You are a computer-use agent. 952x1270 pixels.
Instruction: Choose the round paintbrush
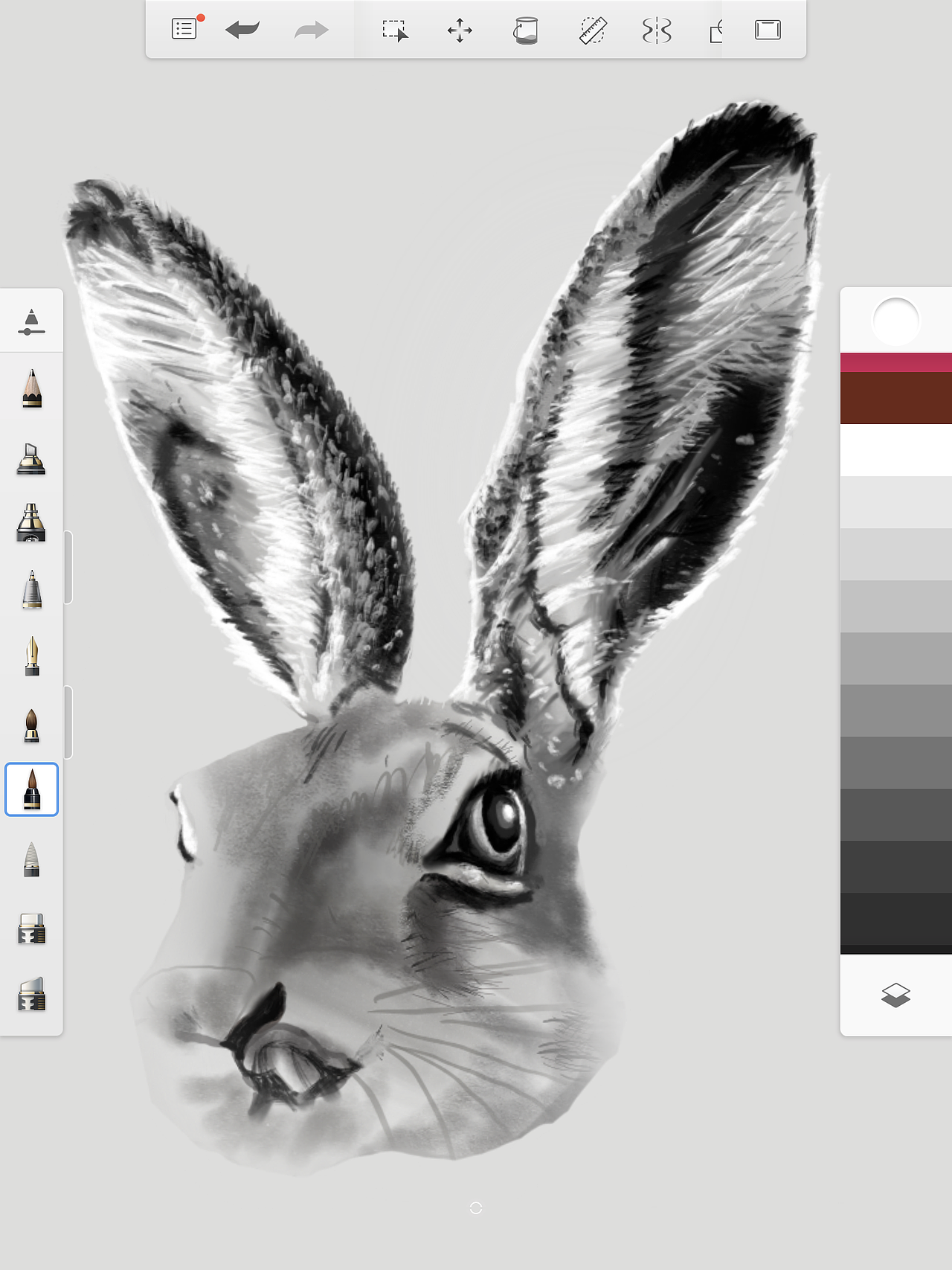(x=31, y=725)
